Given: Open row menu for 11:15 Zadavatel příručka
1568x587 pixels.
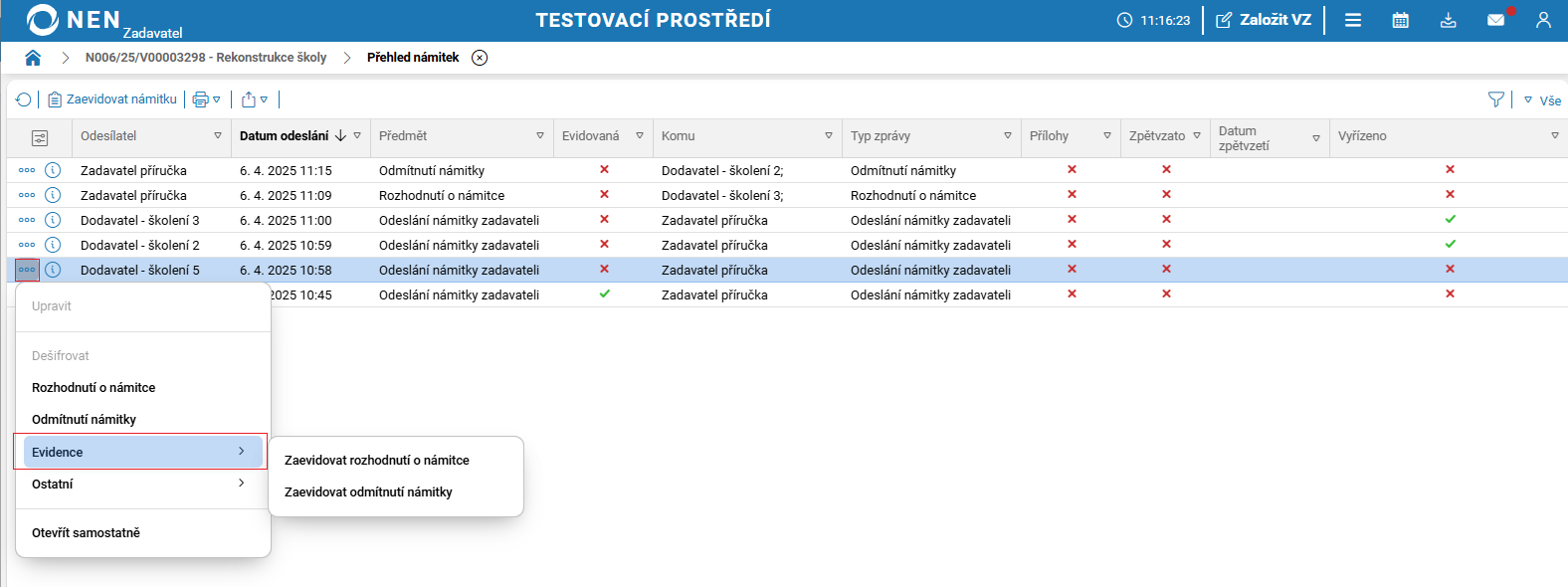Looking at the screenshot, I should pyautogui.click(x=27, y=170).
